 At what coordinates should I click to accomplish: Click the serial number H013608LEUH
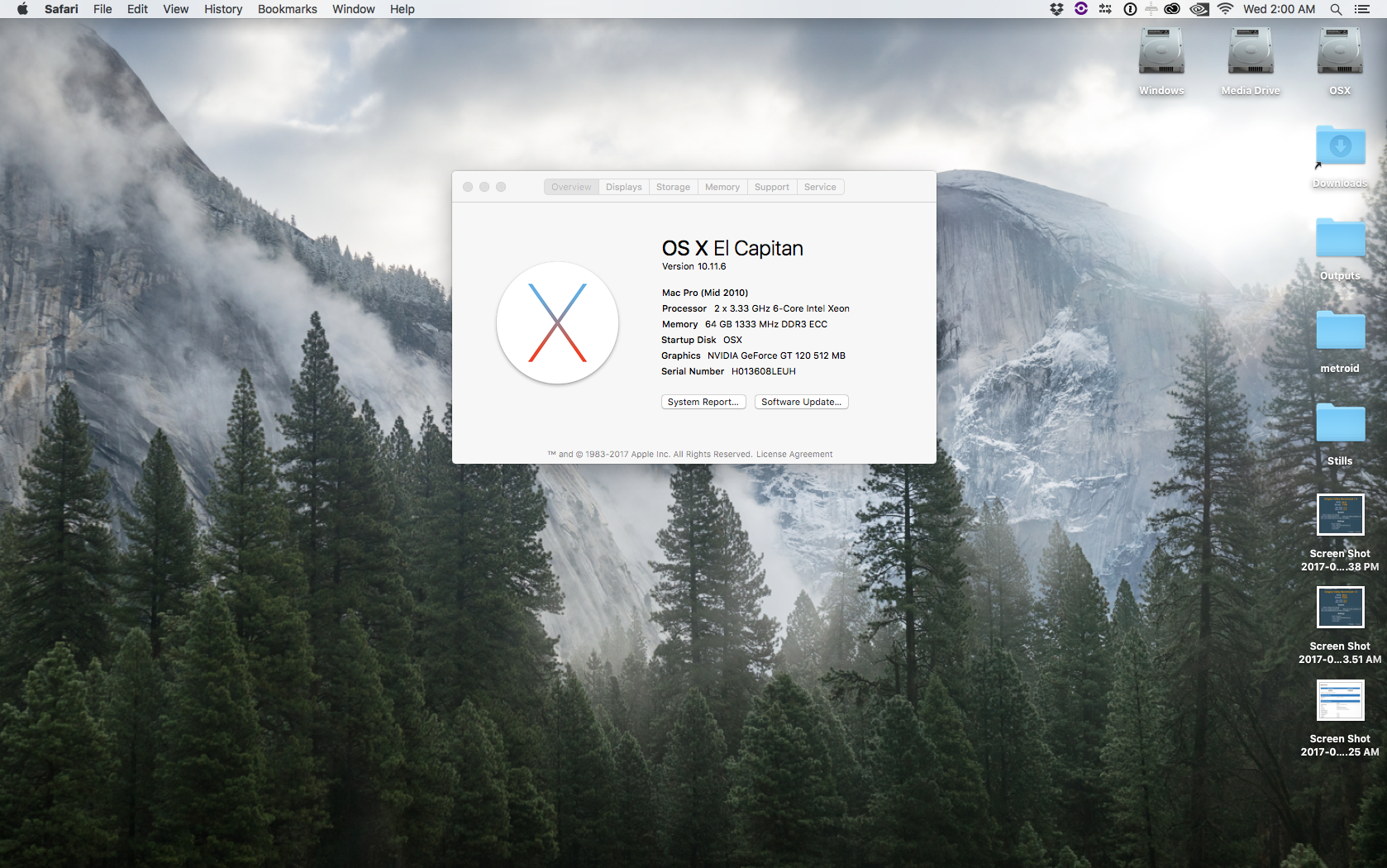click(x=764, y=371)
